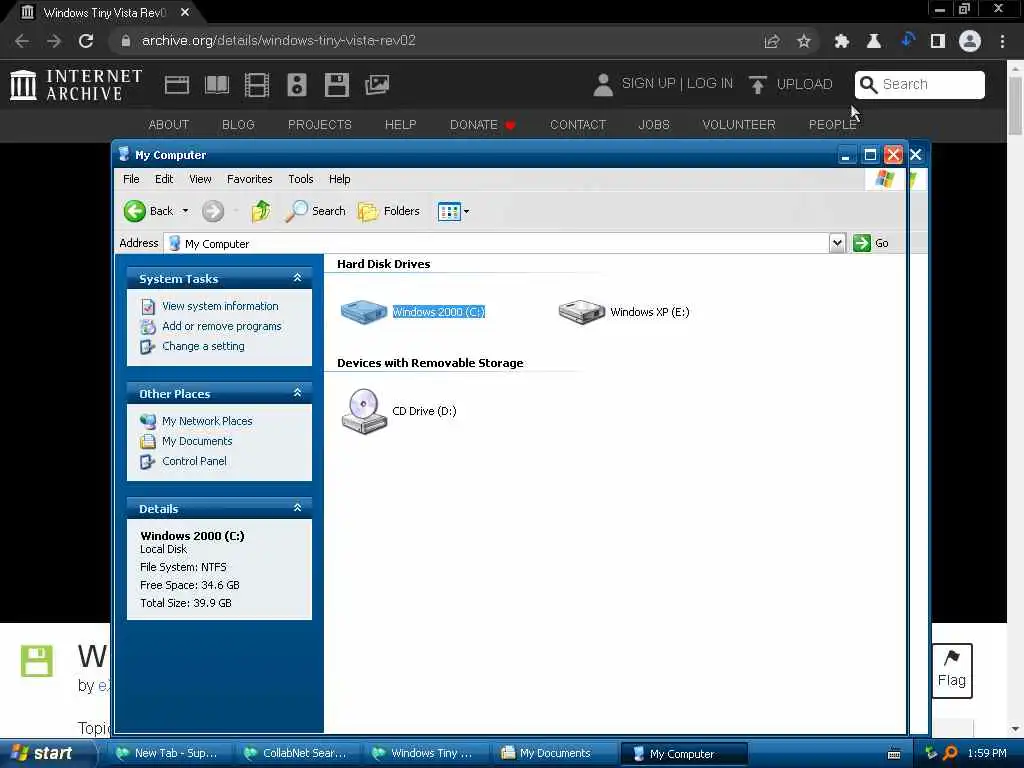This screenshot has height=768, width=1024.
Task: Go up one folder level icon
Action: (x=261, y=211)
